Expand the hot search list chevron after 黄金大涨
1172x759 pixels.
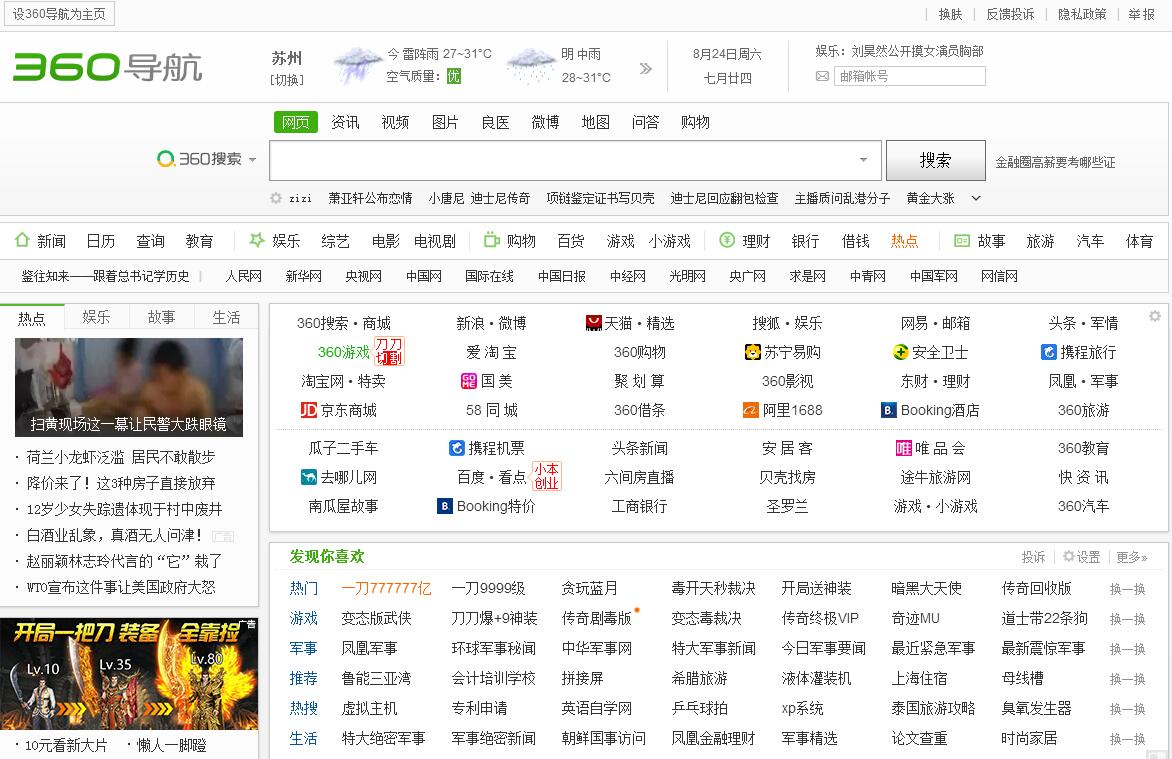(976, 198)
